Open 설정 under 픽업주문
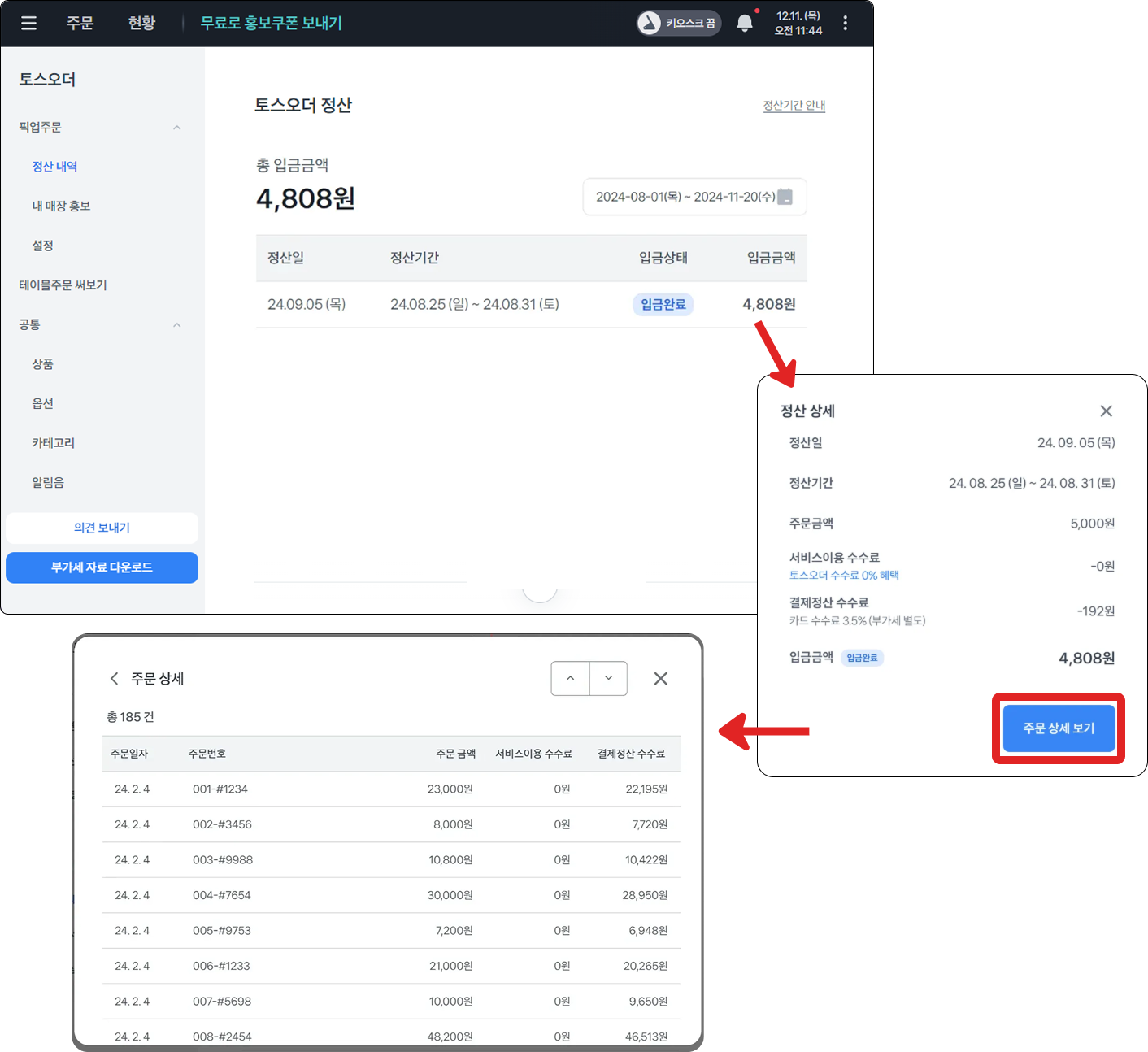Image resolution: width=1148 pixels, height=1052 pixels. (42, 246)
